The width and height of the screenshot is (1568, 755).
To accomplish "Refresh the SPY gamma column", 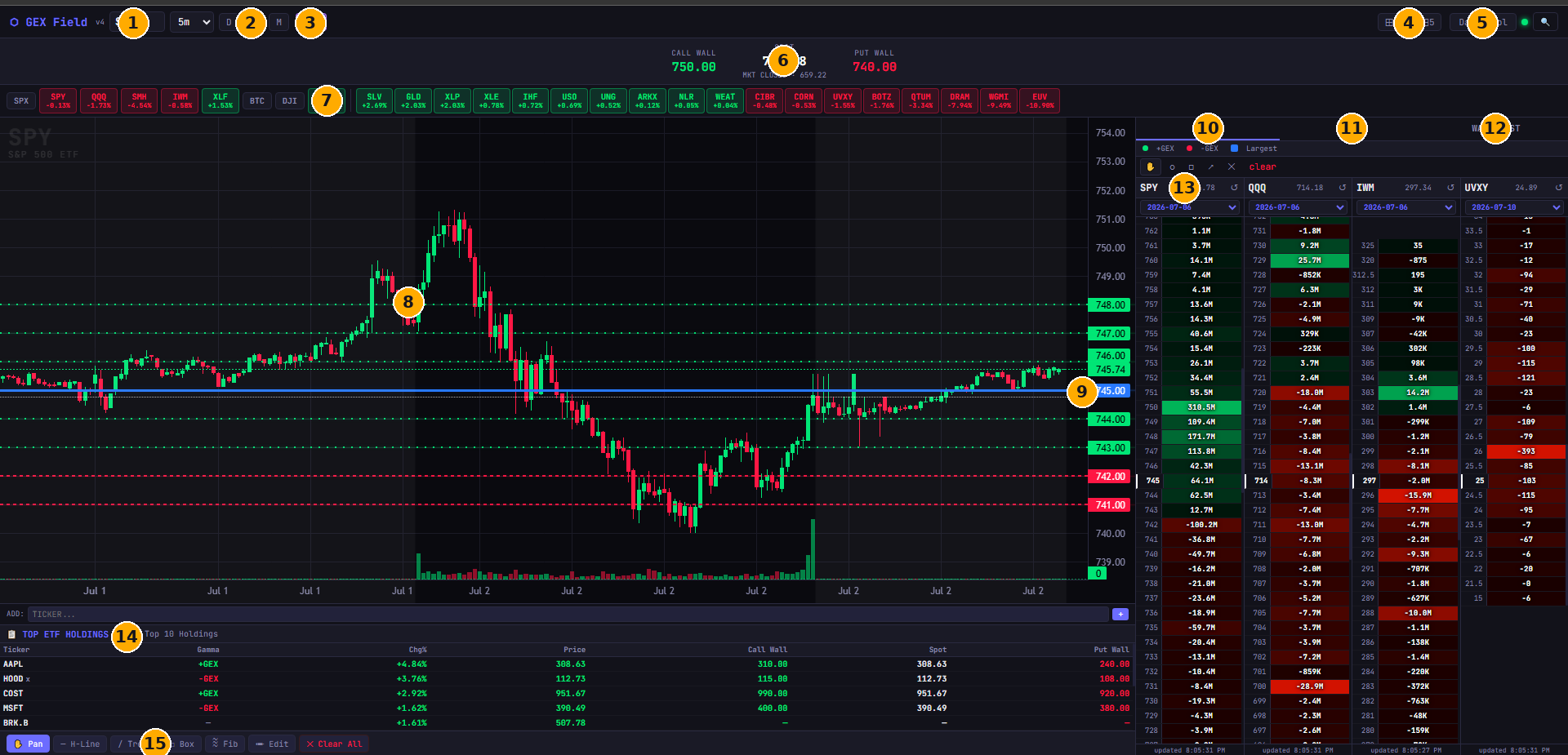I will (1234, 188).
